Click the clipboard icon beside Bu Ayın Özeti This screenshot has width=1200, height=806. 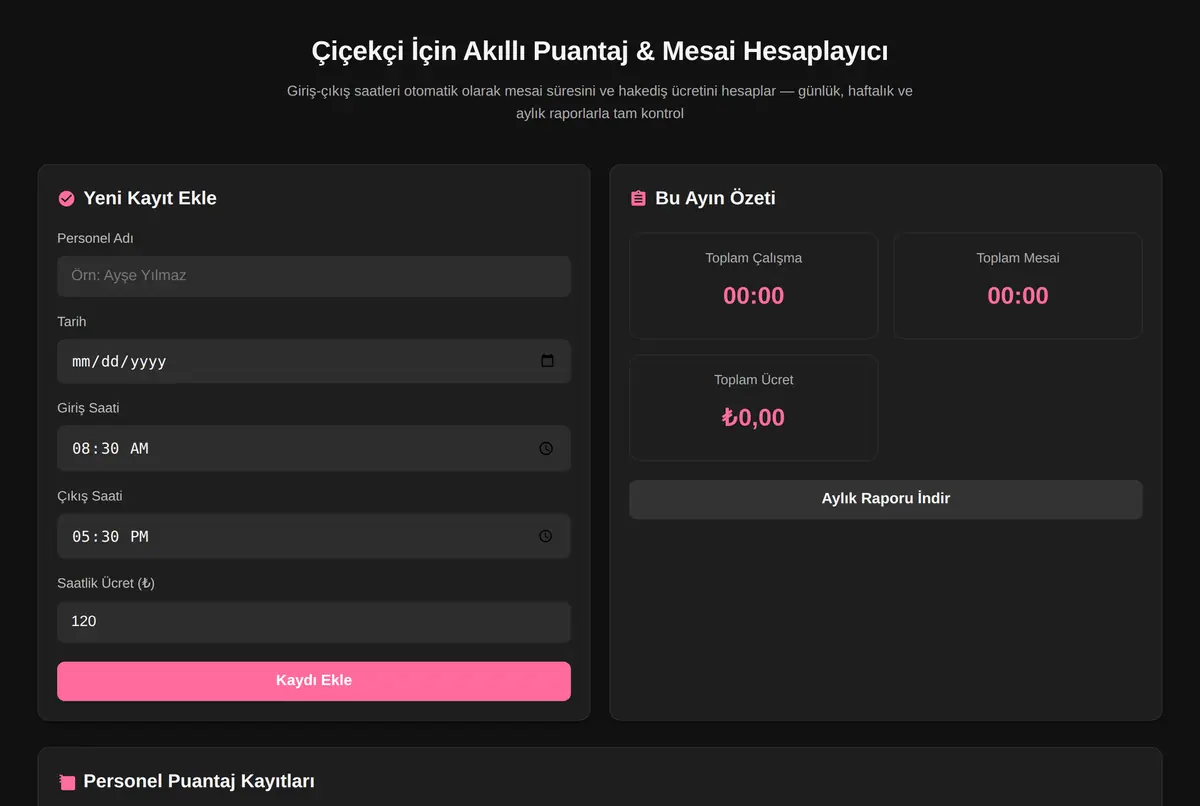(638, 198)
